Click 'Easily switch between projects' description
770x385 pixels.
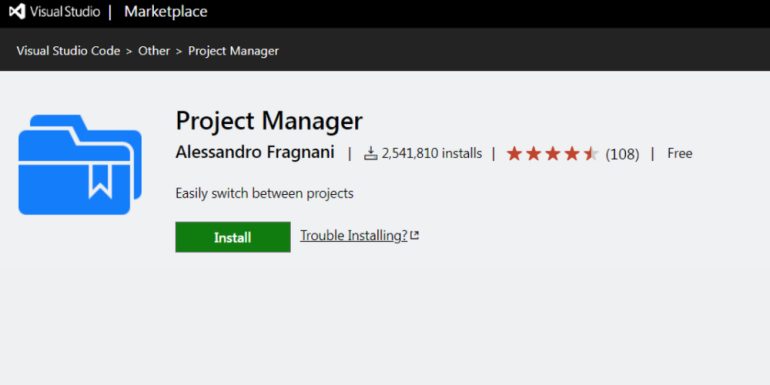264,193
